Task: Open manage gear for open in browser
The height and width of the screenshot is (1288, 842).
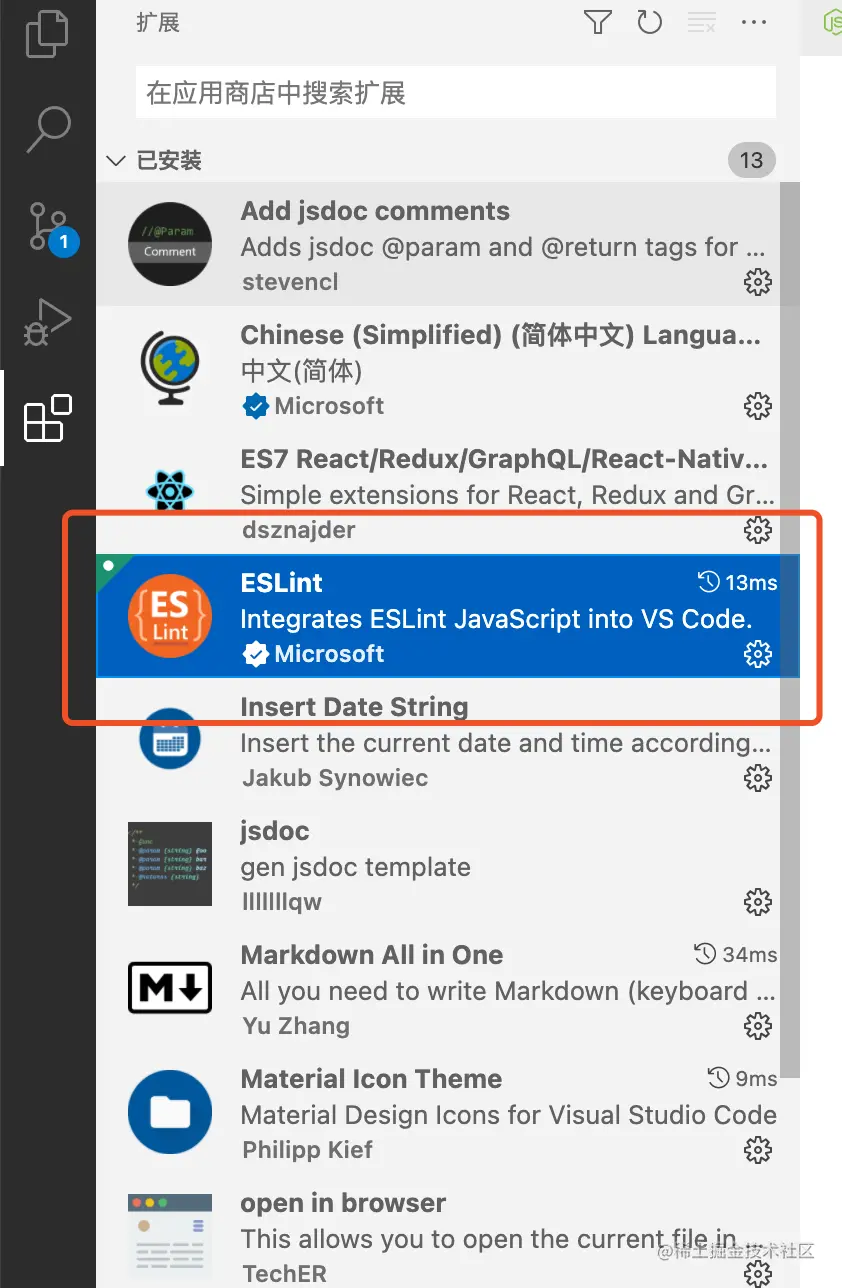Action: [758, 1272]
